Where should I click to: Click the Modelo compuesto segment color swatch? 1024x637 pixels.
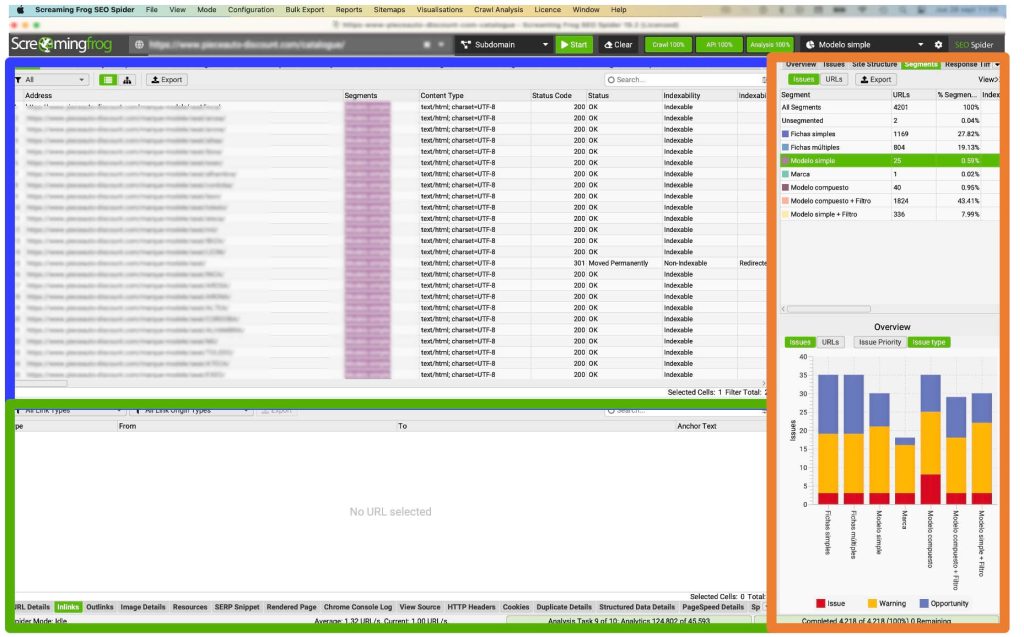coord(785,187)
